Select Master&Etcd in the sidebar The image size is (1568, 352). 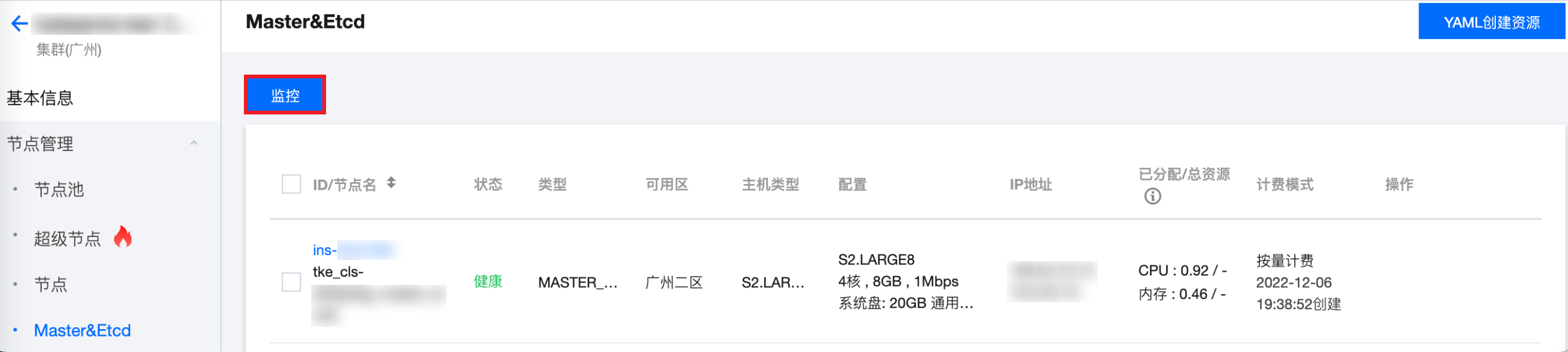tap(82, 330)
